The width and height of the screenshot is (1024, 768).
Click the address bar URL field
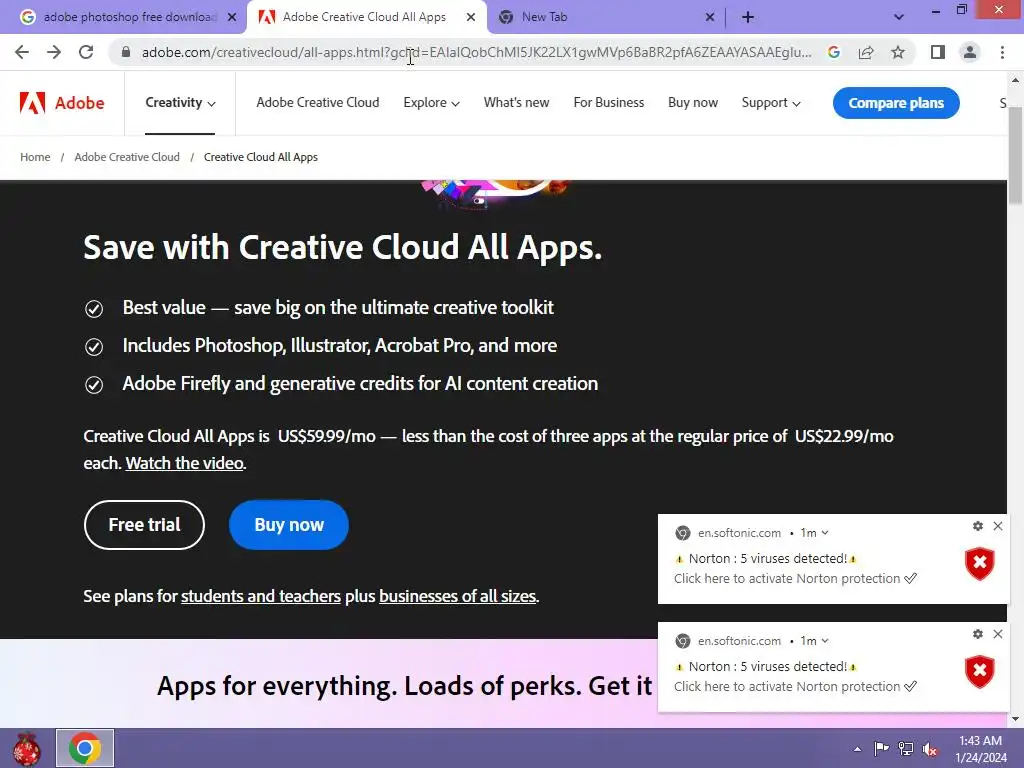pyautogui.click(x=477, y=52)
